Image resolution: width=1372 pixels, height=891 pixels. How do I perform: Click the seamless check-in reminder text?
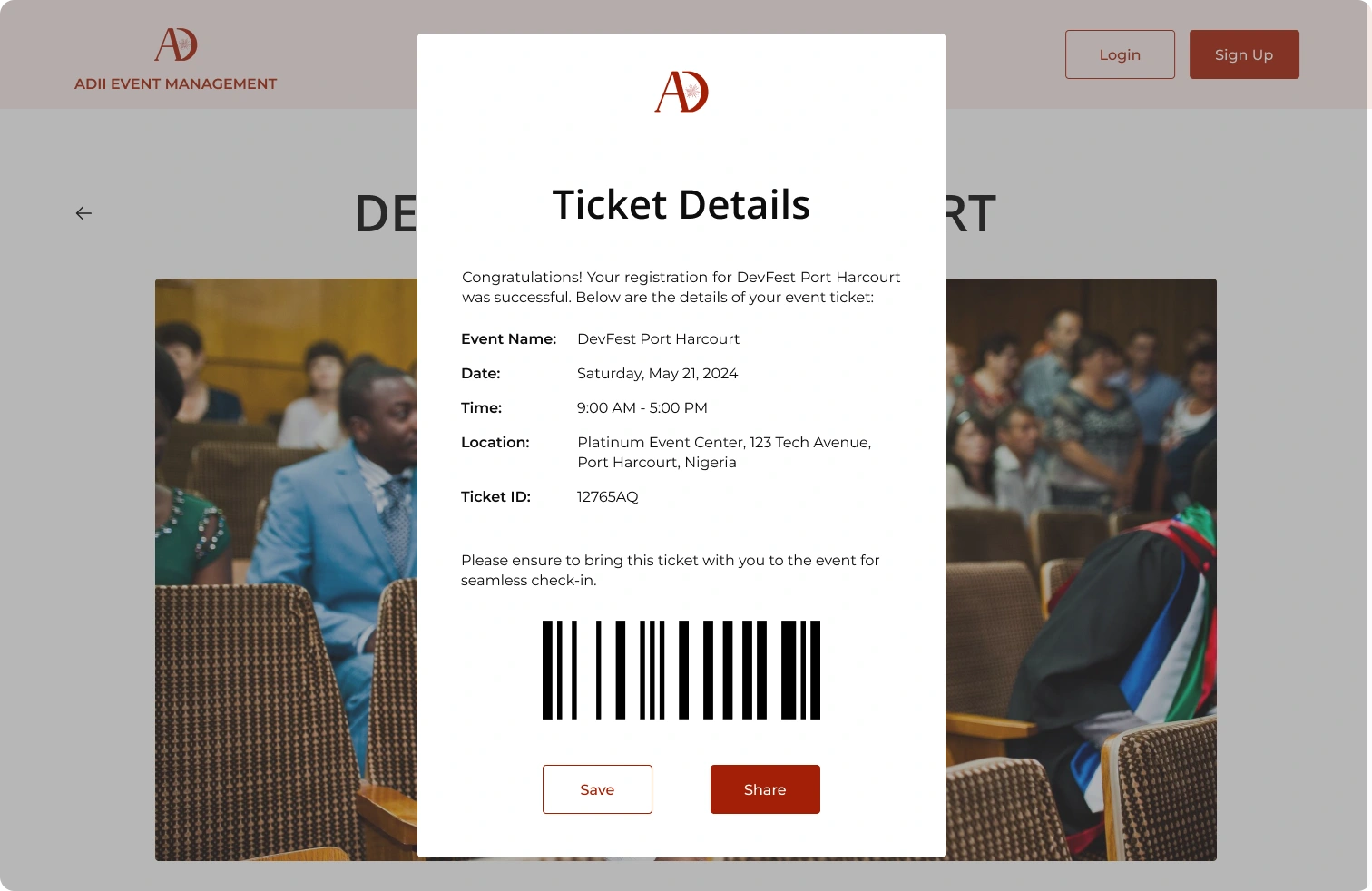(x=671, y=570)
